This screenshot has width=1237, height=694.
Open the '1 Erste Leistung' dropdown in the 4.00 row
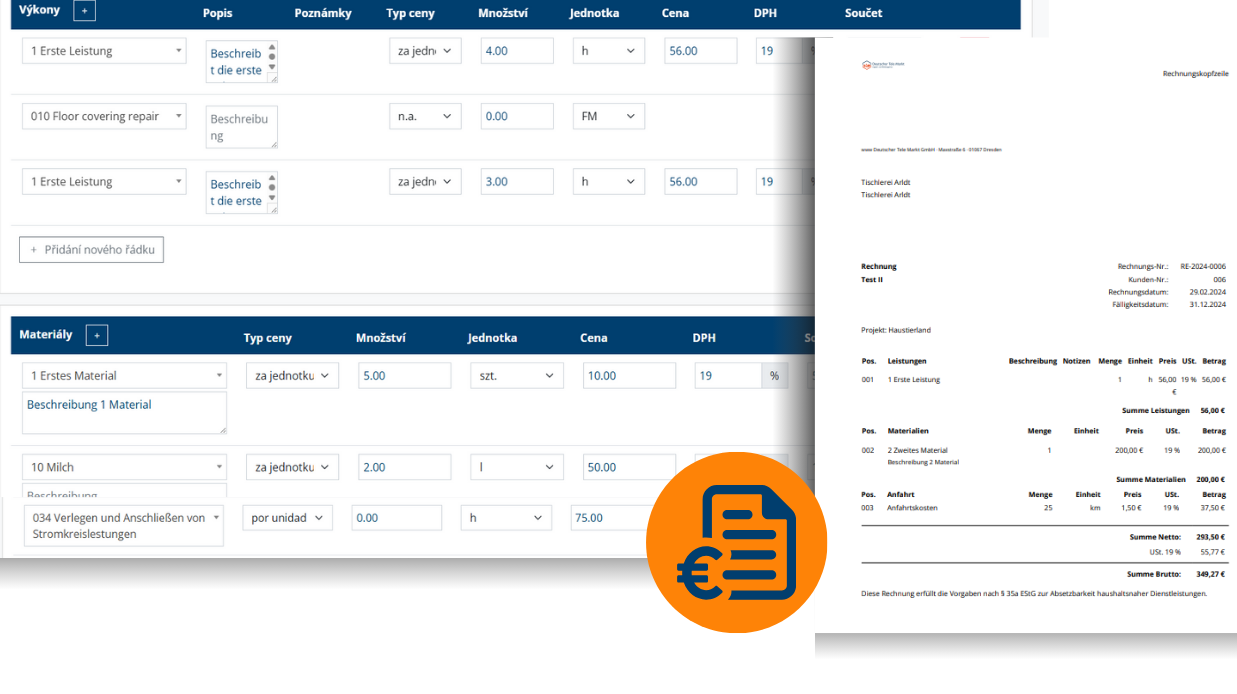coord(104,51)
